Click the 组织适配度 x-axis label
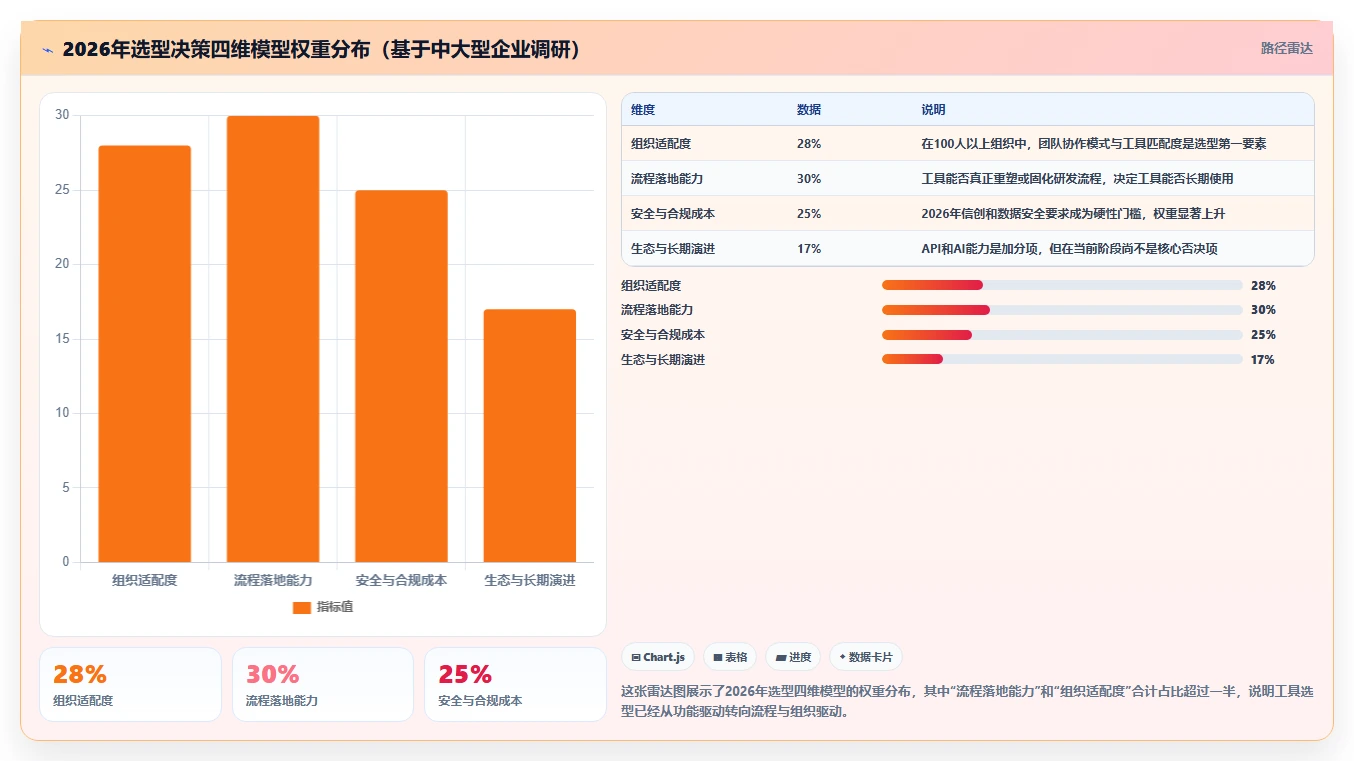Screen dimensions: 1354x761 [x=144, y=580]
